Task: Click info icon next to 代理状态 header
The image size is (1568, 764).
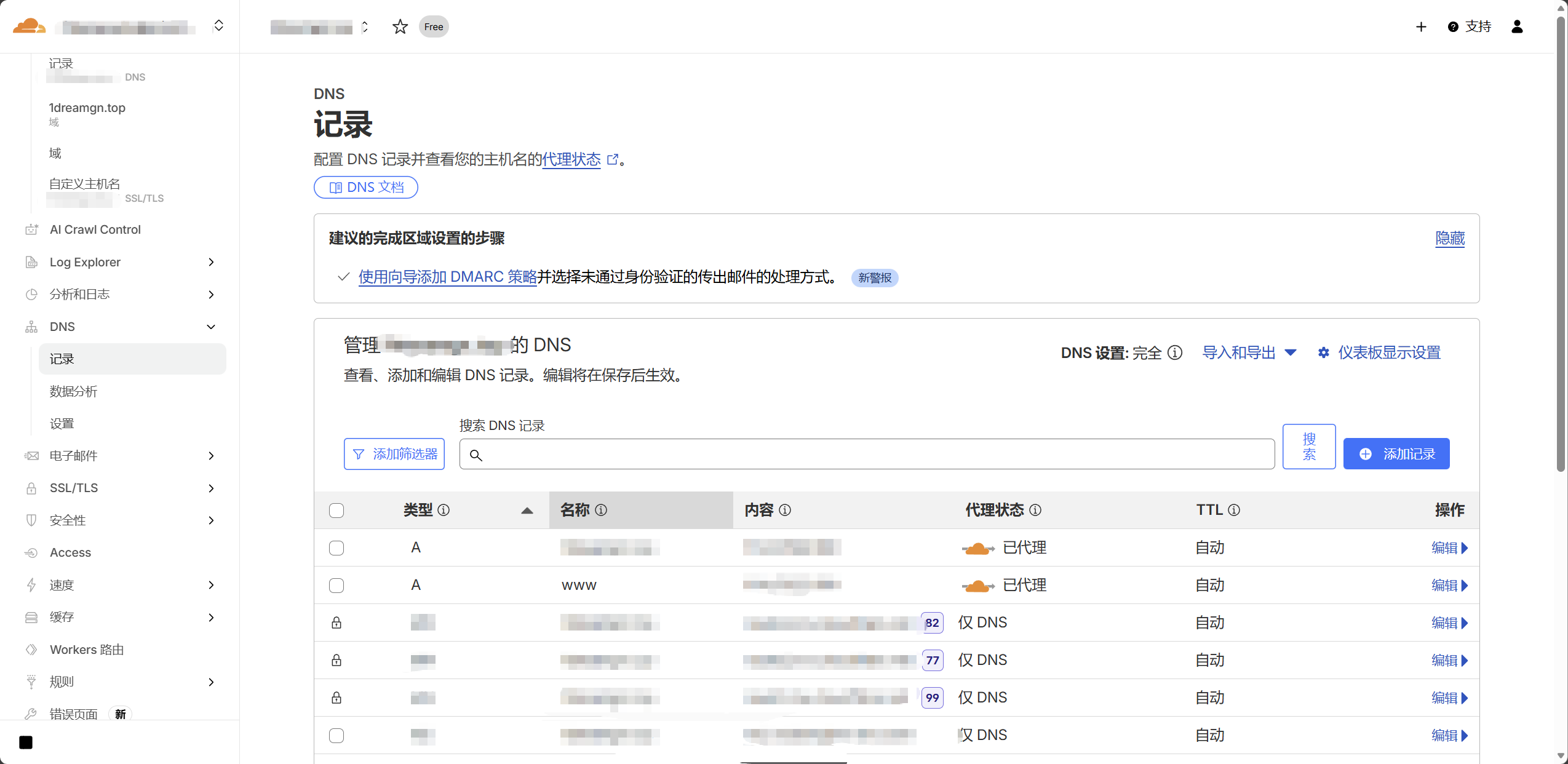Action: click(1035, 510)
